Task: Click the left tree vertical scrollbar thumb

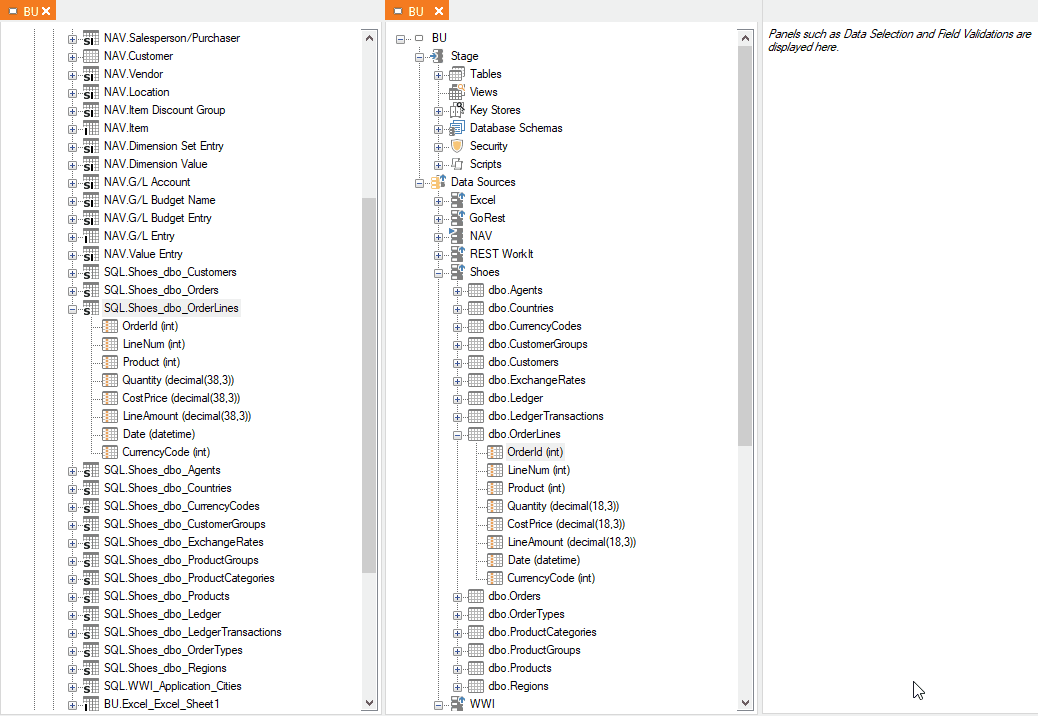Action: point(369,385)
